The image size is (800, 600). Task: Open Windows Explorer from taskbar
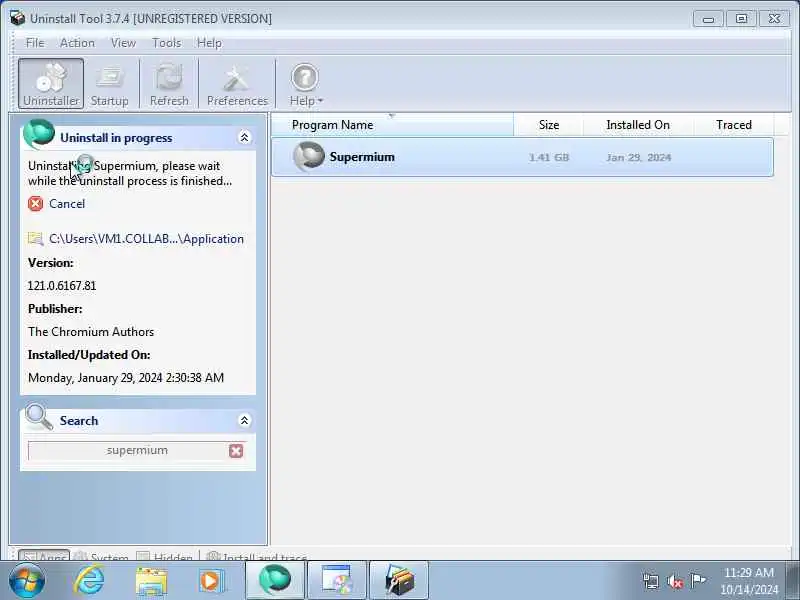(x=152, y=581)
